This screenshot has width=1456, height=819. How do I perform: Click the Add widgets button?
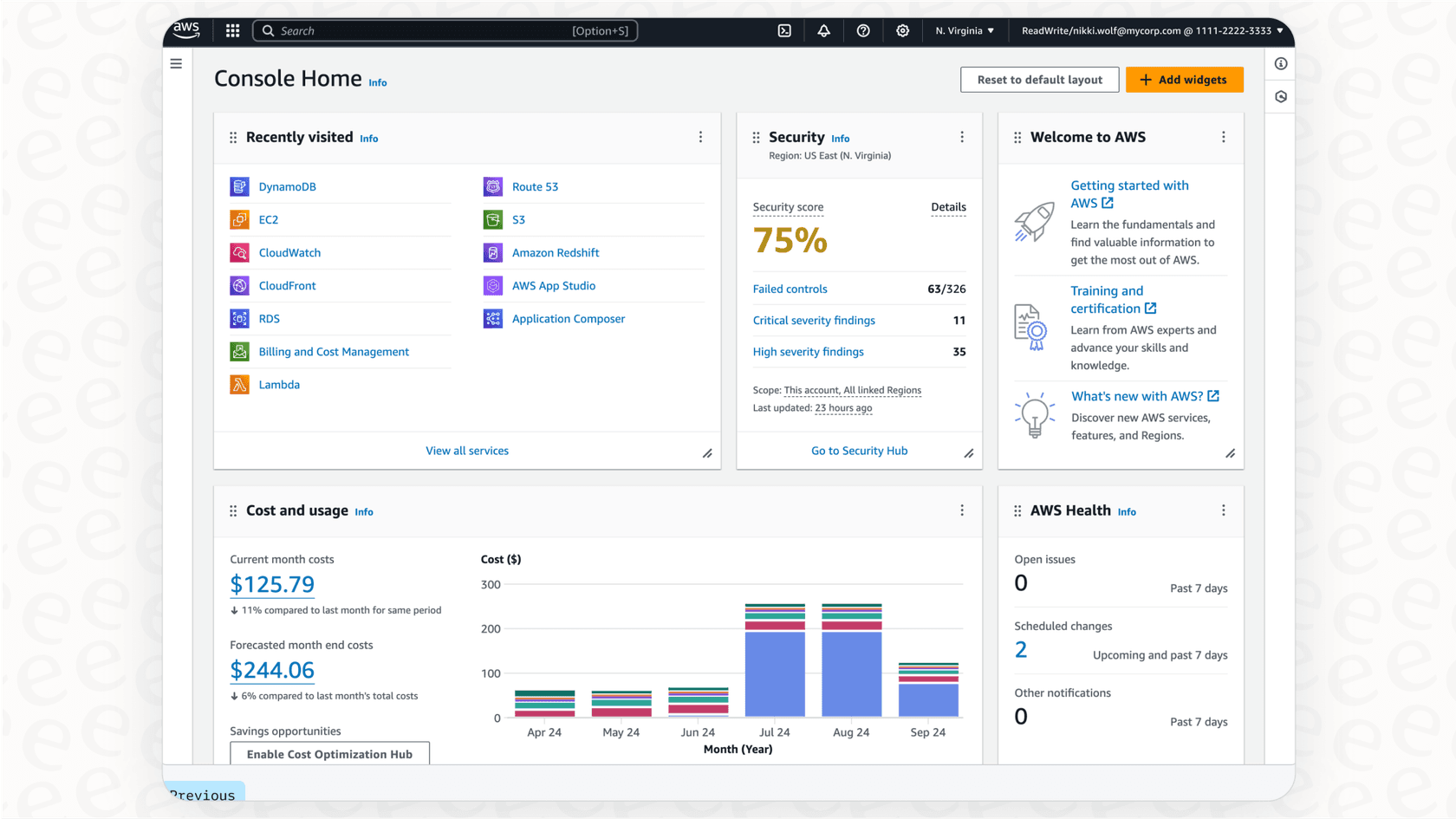[x=1185, y=80]
